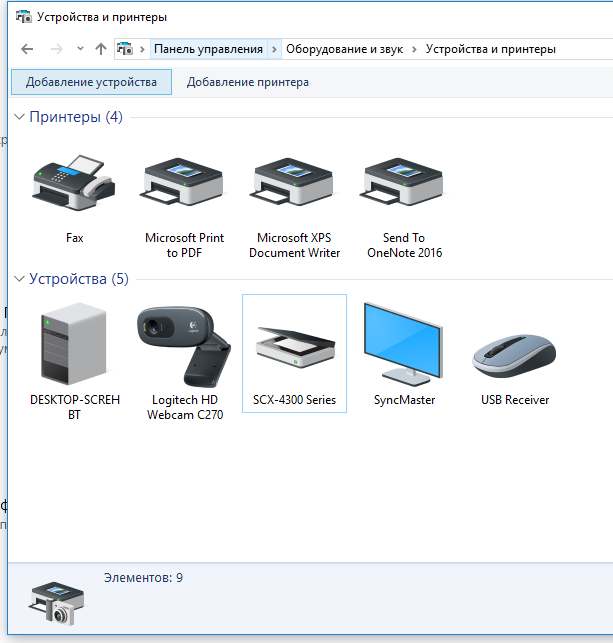Click the SCX-4300 Series label text

294,400
